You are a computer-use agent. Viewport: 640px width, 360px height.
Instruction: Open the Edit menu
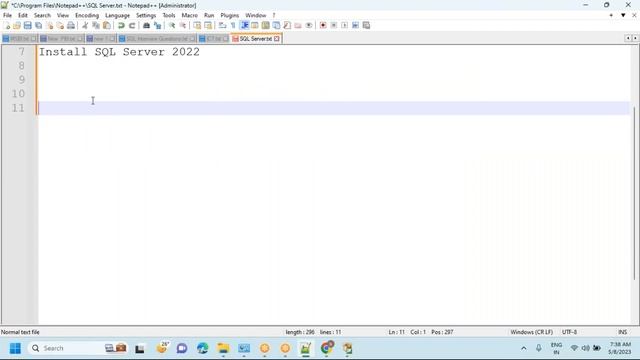tap(23, 16)
